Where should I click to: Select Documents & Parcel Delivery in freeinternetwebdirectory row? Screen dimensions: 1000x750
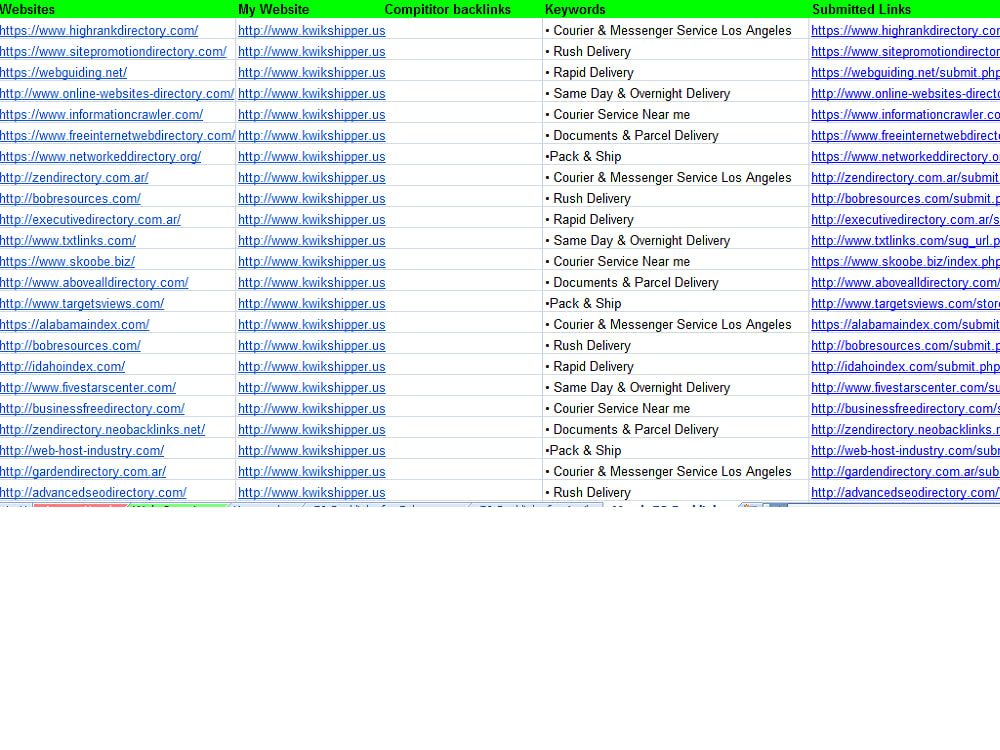tap(632, 136)
